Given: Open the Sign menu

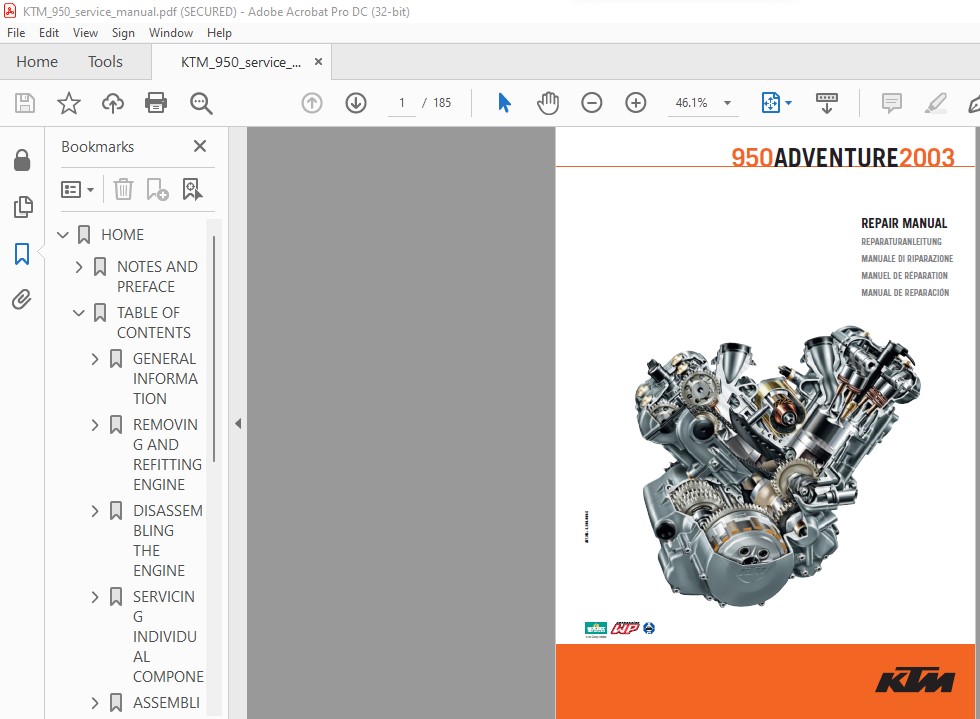Looking at the screenshot, I should click(x=123, y=33).
